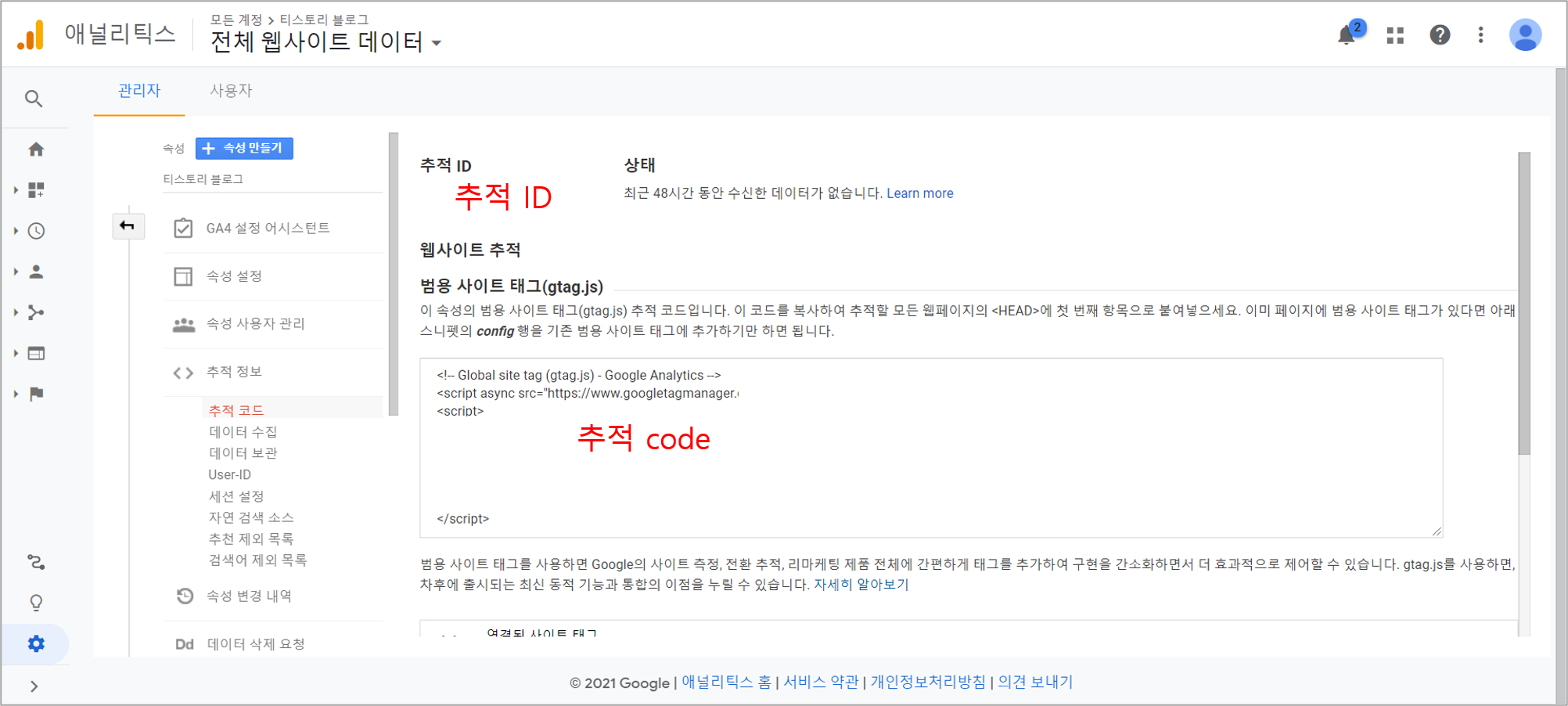
Task: Click the GA4 설정 어시스턴트 checkbox icon
Action: click(183, 228)
